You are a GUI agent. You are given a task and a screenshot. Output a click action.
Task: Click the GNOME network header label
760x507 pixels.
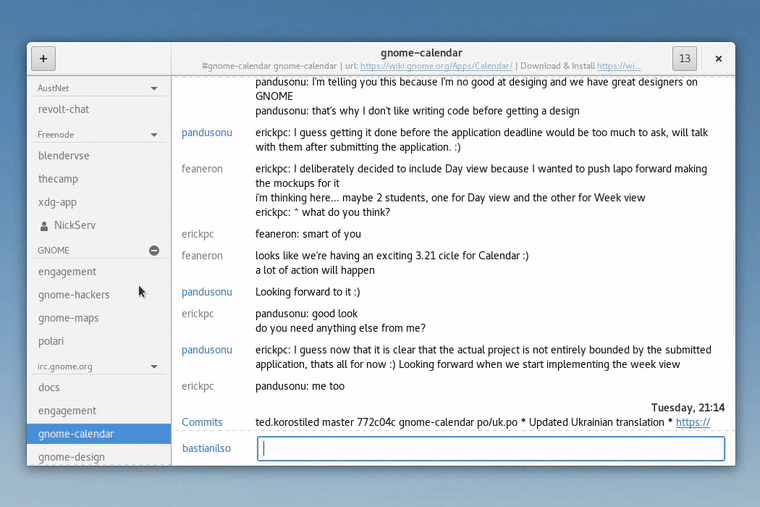(53, 251)
